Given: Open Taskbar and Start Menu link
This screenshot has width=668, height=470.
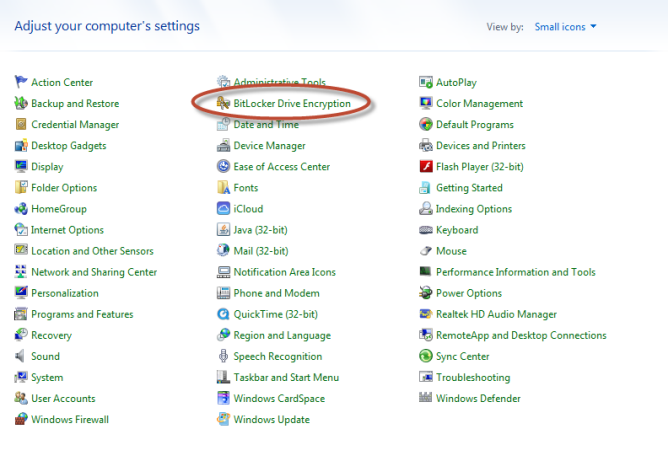Looking at the screenshot, I should [x=286, y=378].
